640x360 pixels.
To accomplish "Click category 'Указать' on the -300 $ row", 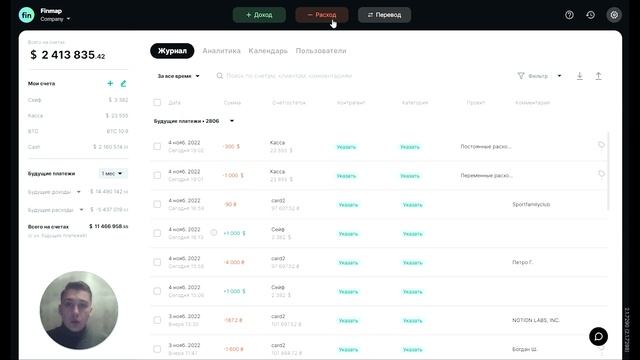I will (409, 147).
